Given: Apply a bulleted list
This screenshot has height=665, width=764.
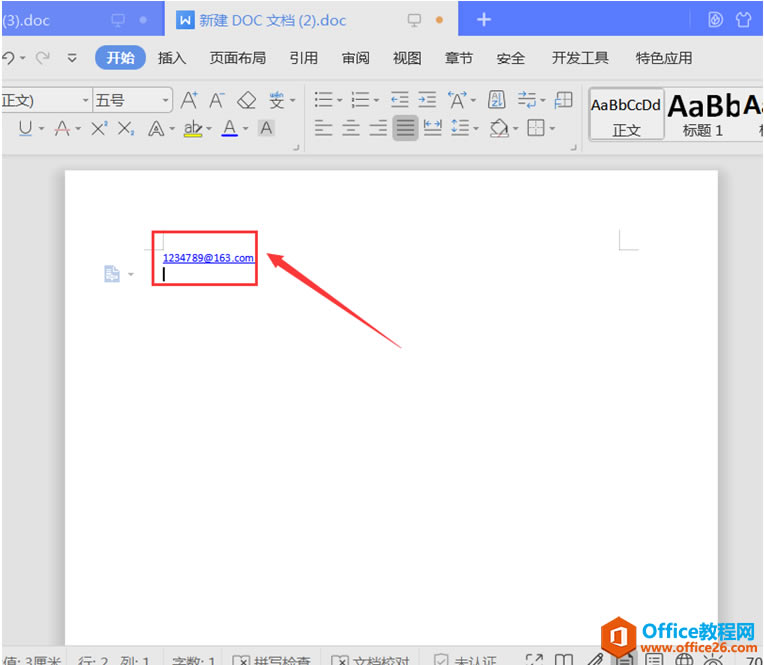Looking at the screenshot, I should coord(324,100).
